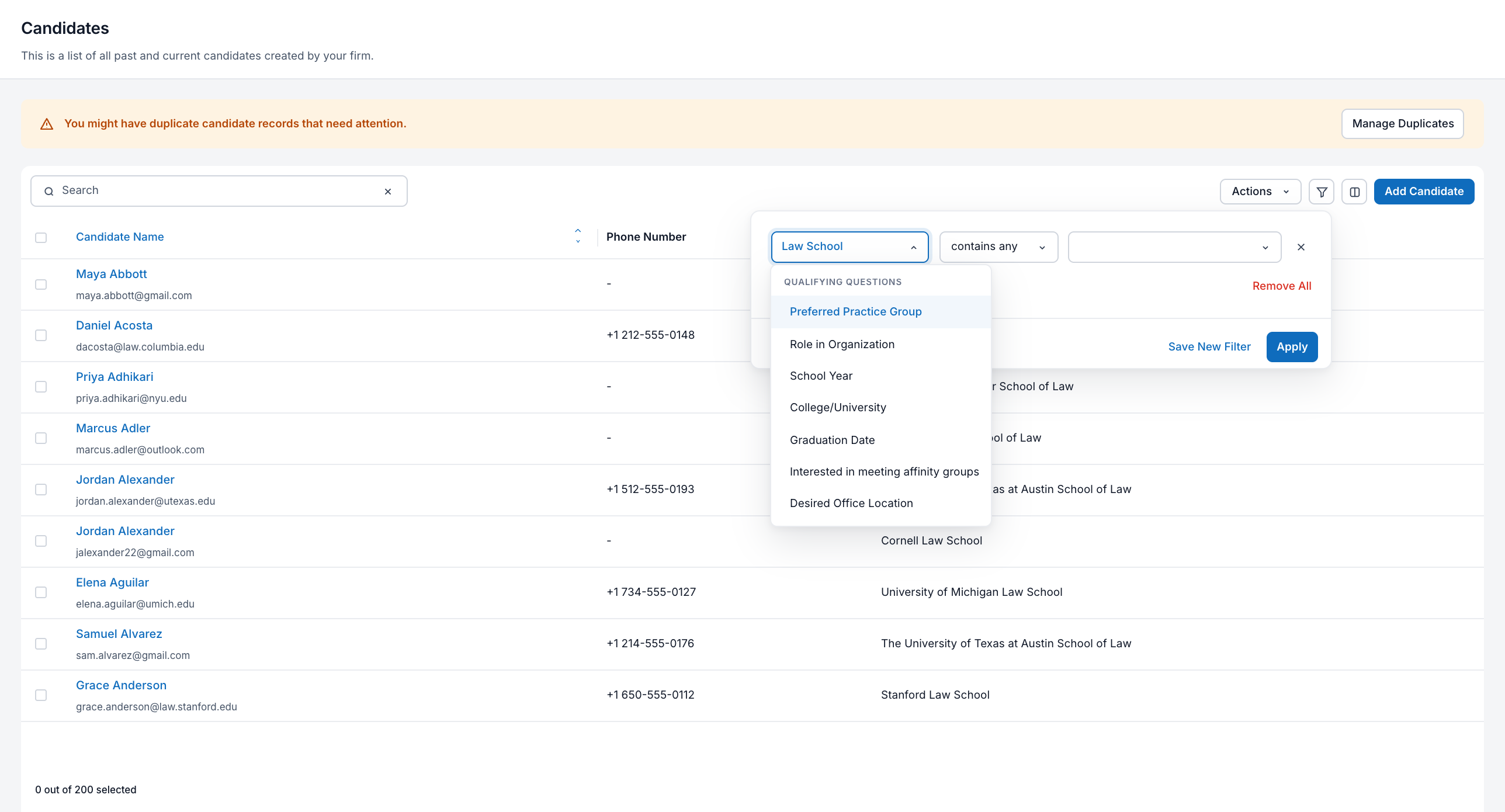The image size is (1505, 812).
Task: Check the Priya Adhikari row checkbox
Action: pyautogui.click(x=41, y=387)
